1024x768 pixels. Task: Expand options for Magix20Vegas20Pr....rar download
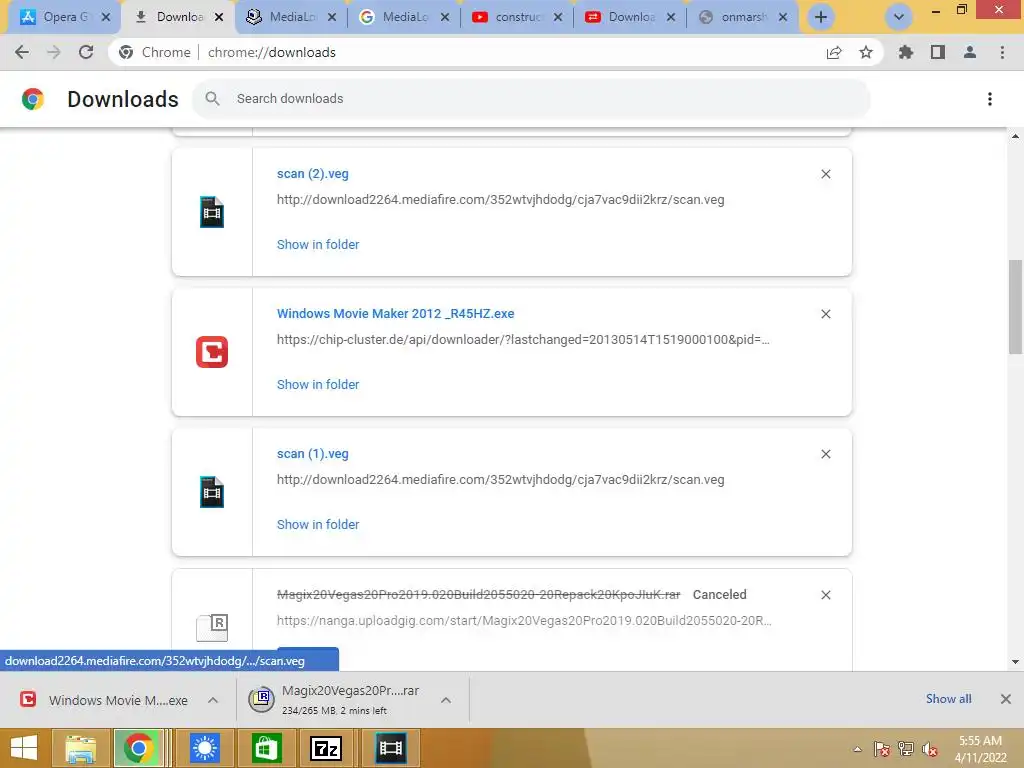(445, 700)
